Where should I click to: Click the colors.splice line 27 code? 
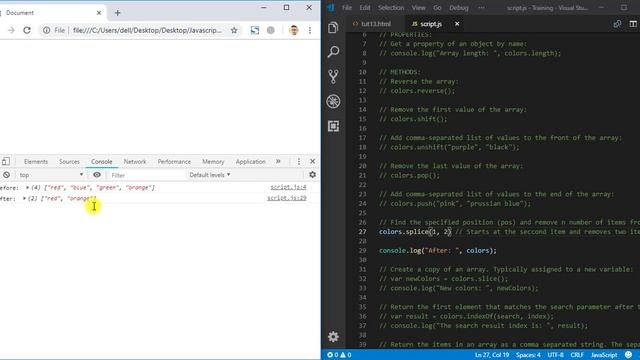pyautogui.click(x=415, y=232)
